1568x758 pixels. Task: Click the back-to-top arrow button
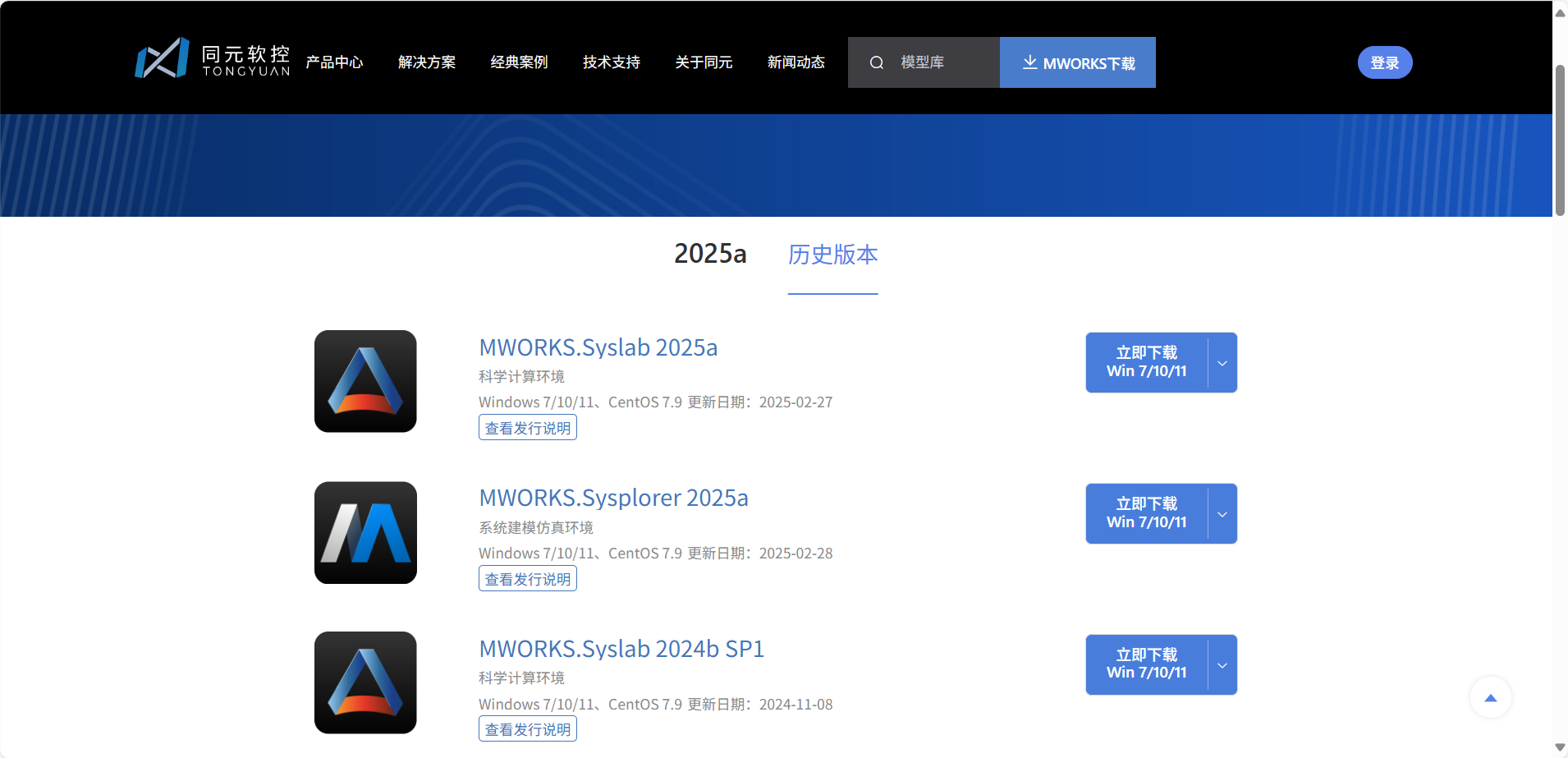coord(1491,698)
